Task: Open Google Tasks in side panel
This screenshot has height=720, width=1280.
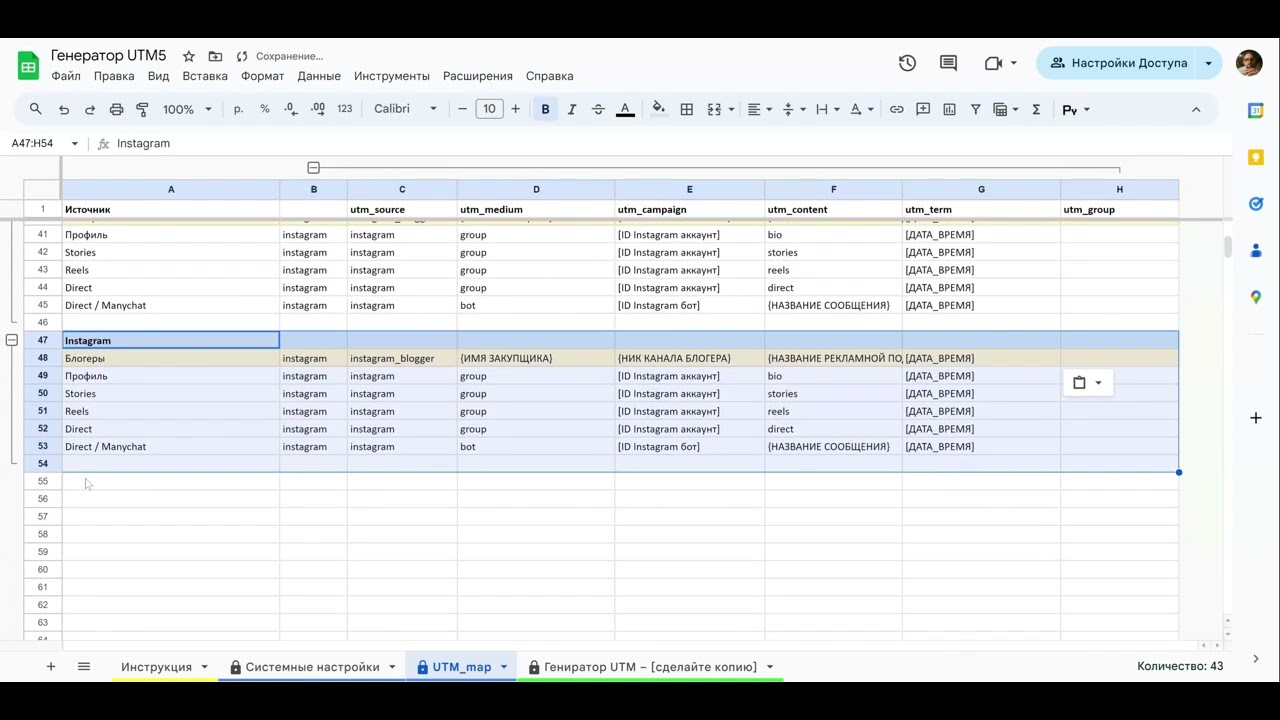Action: [1256, 204]
